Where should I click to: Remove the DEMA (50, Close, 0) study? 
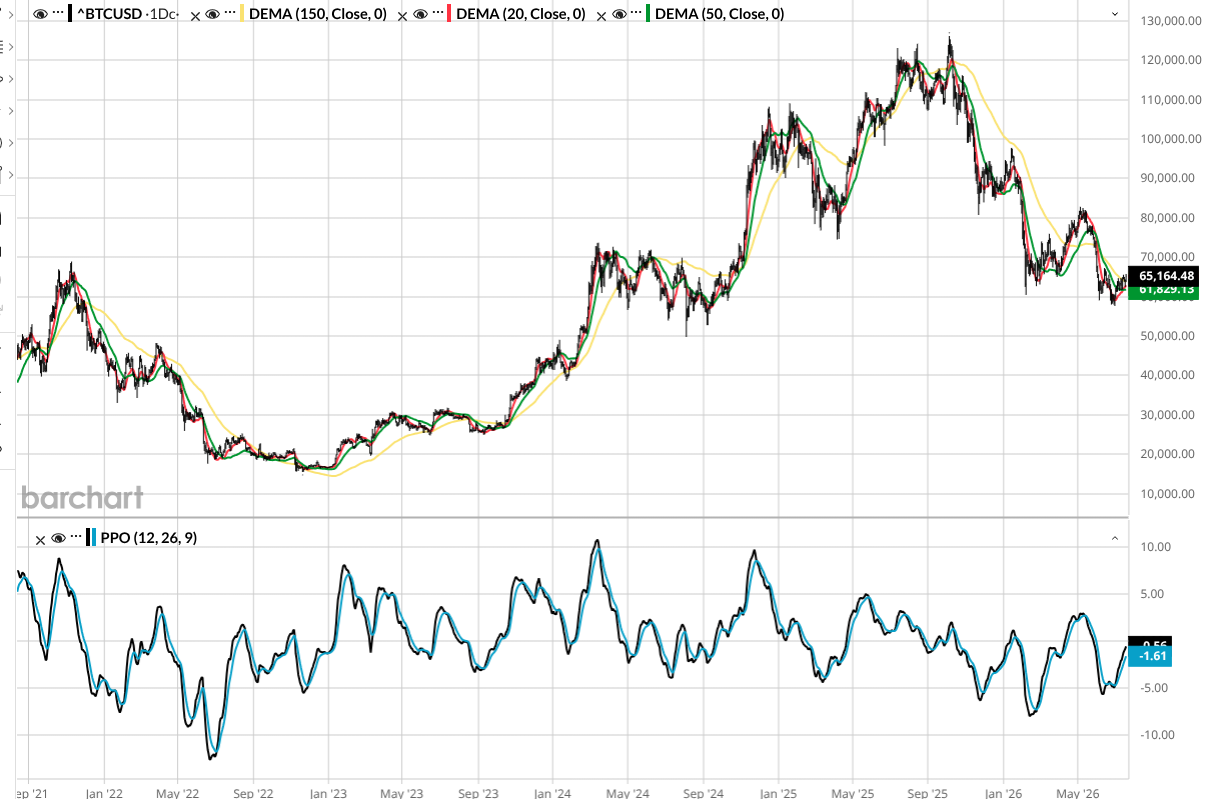click(x=601, y=15)
